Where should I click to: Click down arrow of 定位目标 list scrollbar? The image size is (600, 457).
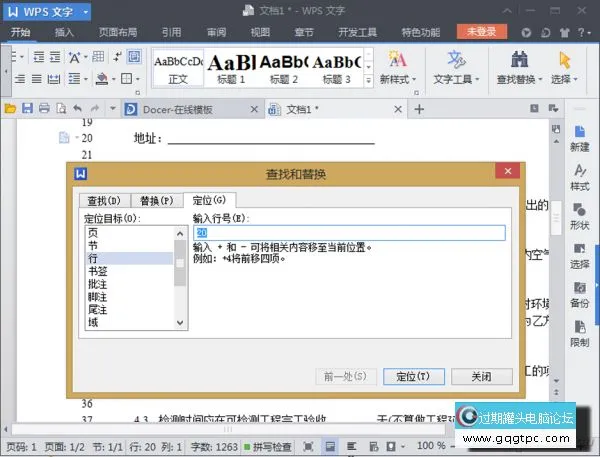click(180, 323)
